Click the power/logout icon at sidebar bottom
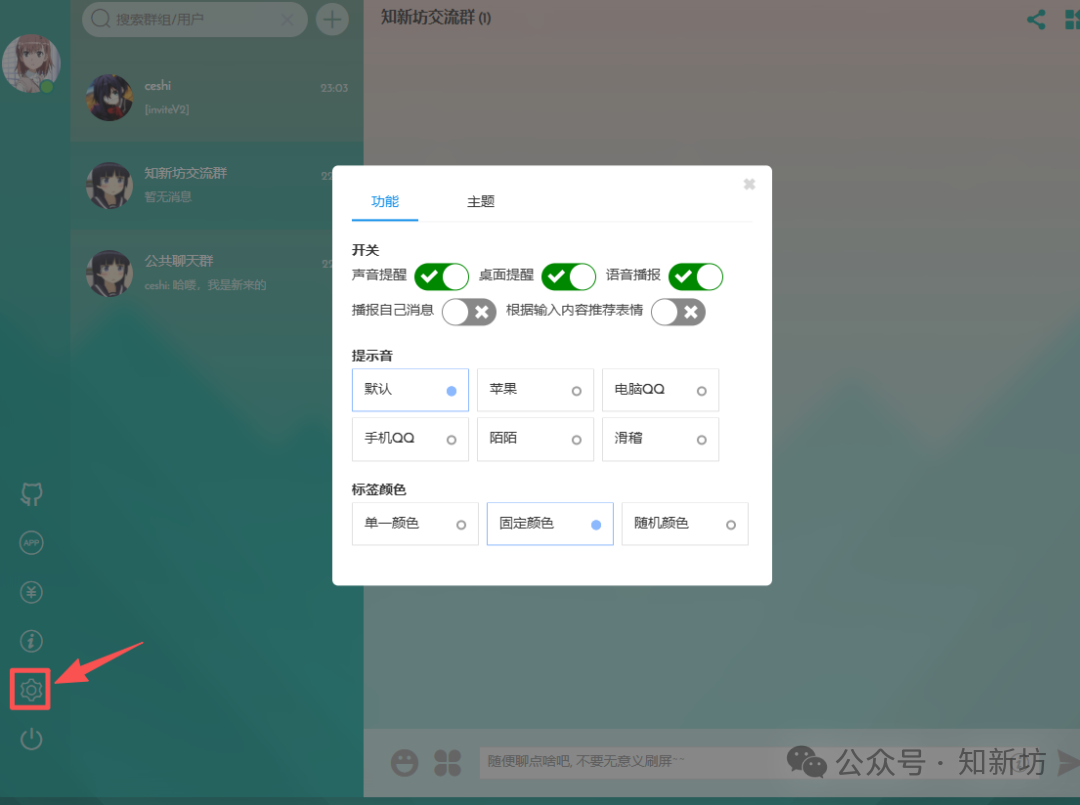The height and width of the screenshot is (805, 1080). [x=31, y=739]
